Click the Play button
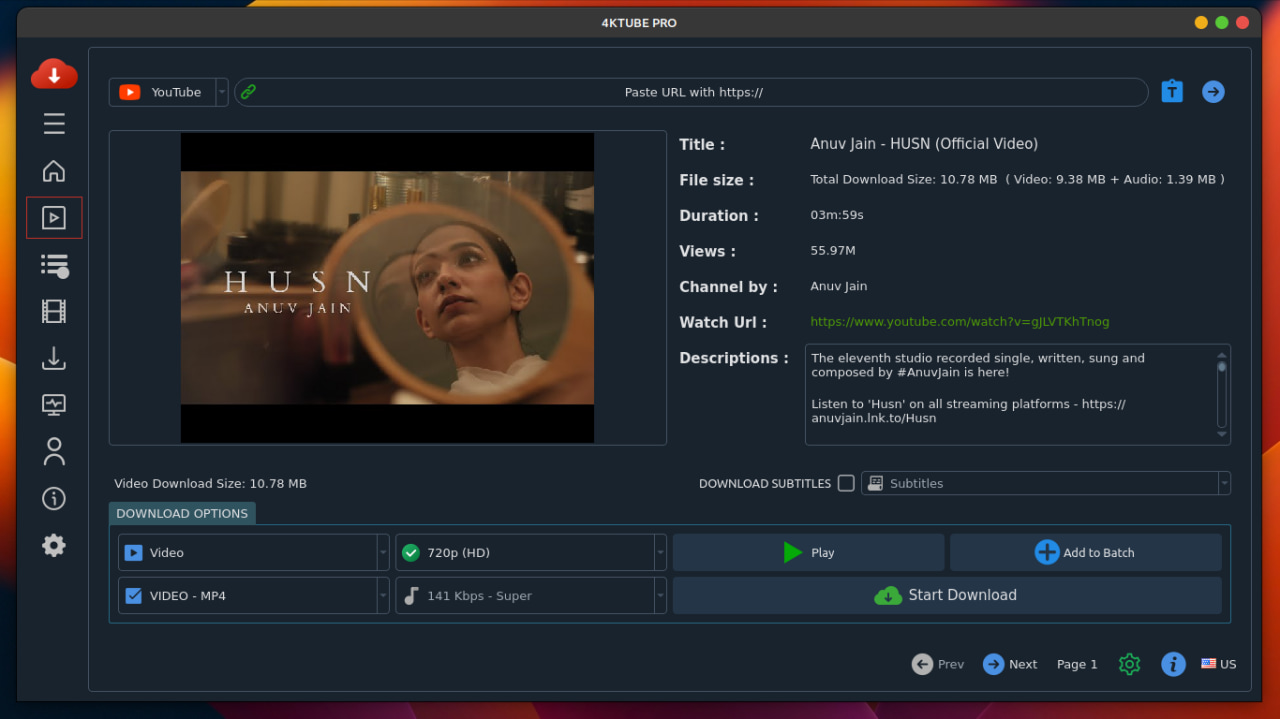The height and width of the screenshot is (719, 1280). click(x=808, y=552)
